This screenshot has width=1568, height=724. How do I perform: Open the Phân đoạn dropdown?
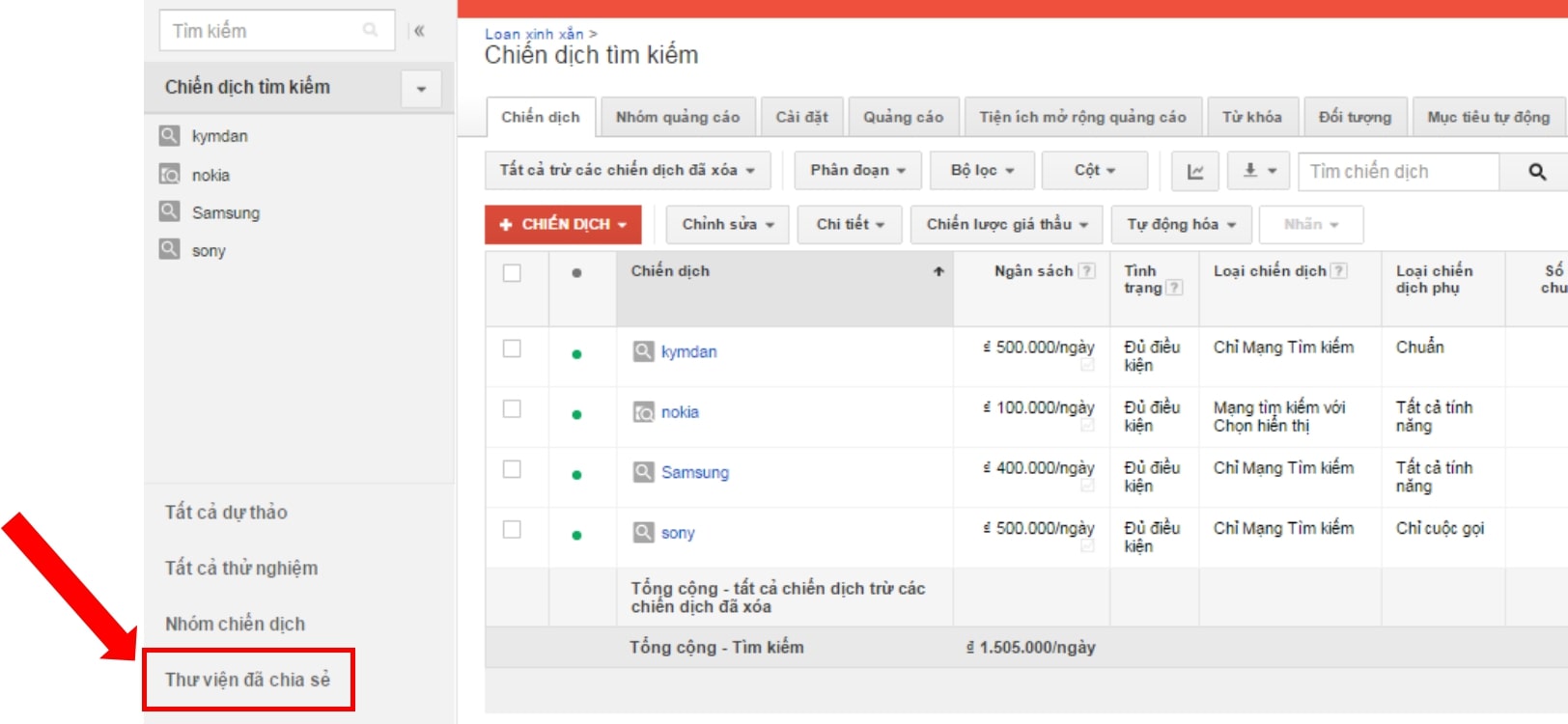coord(858,170)
